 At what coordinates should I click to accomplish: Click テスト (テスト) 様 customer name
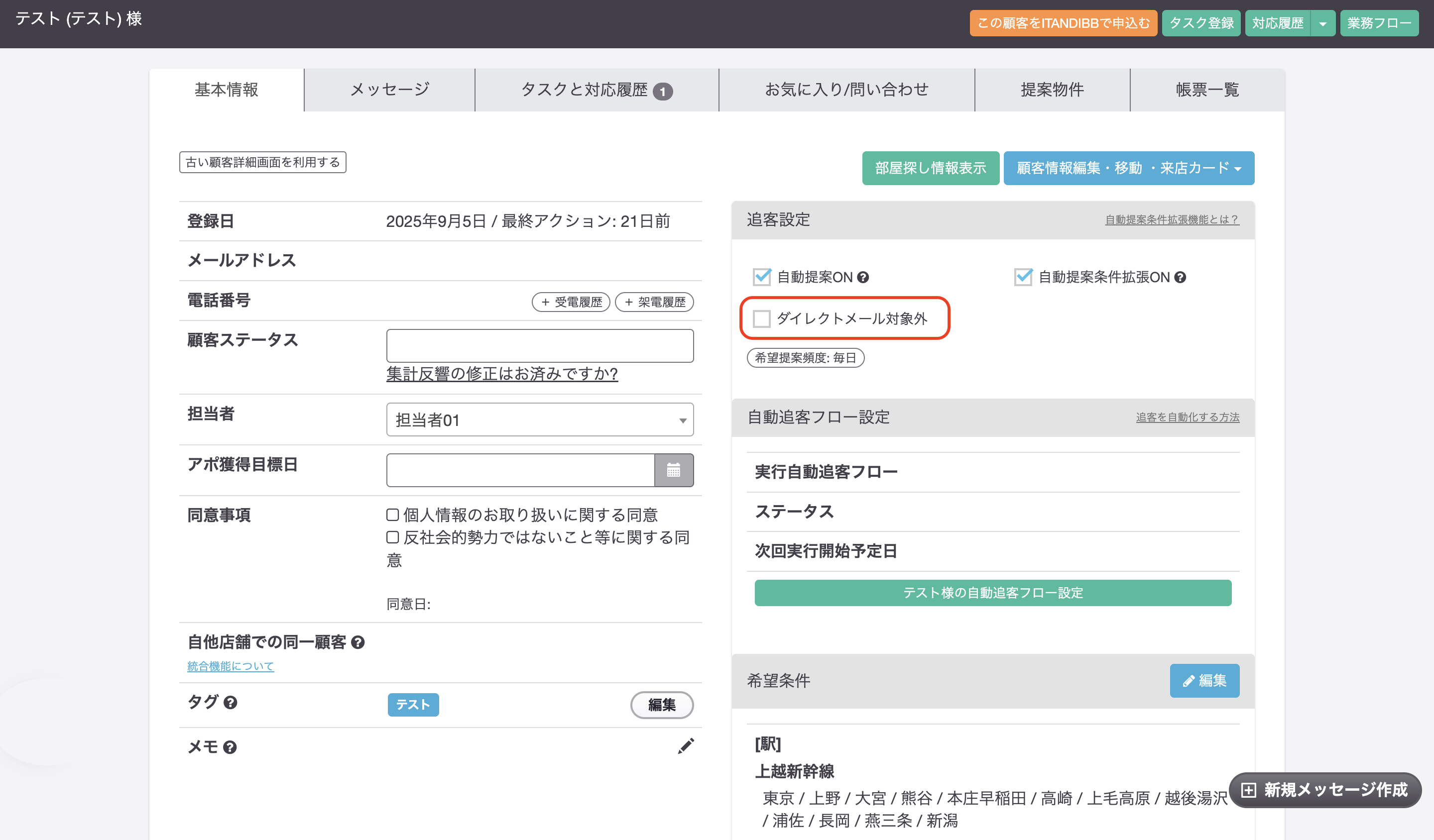[79, 19]
